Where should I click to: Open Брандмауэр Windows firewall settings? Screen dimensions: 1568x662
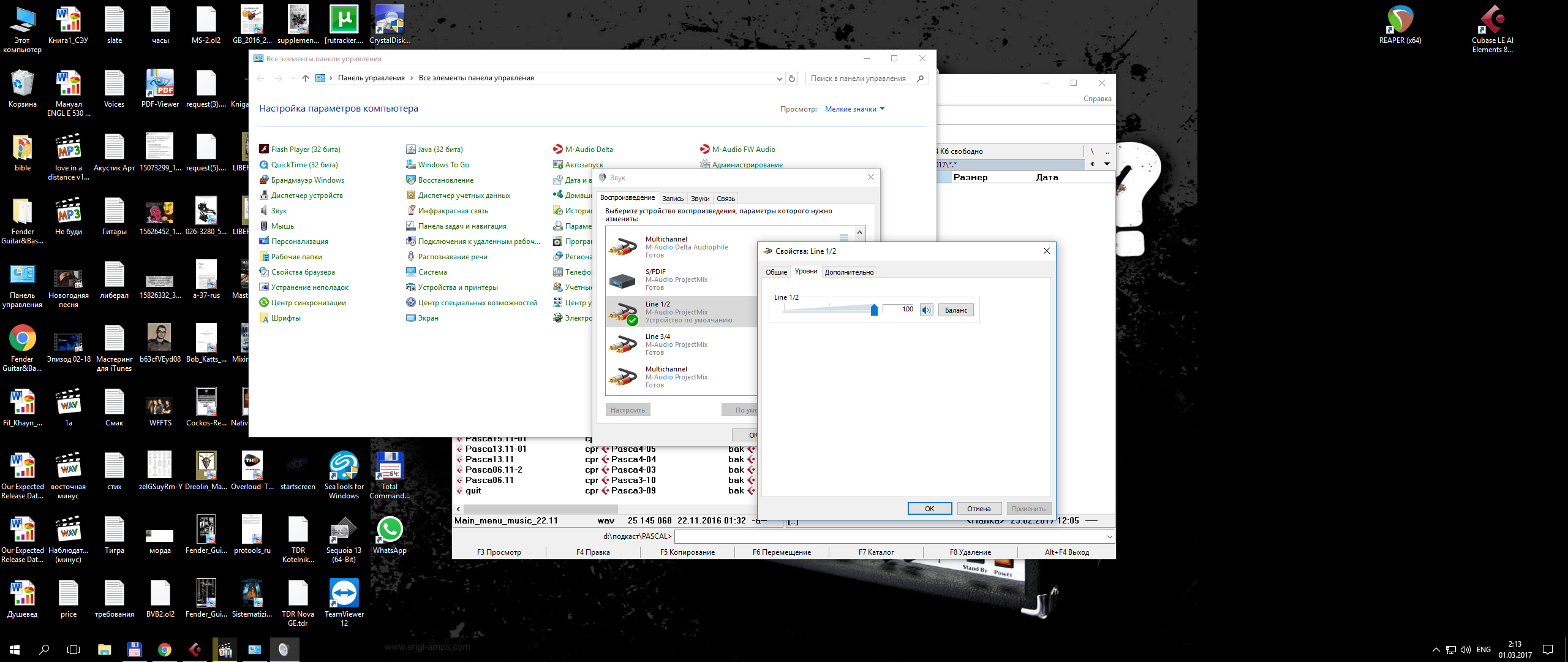307,180
